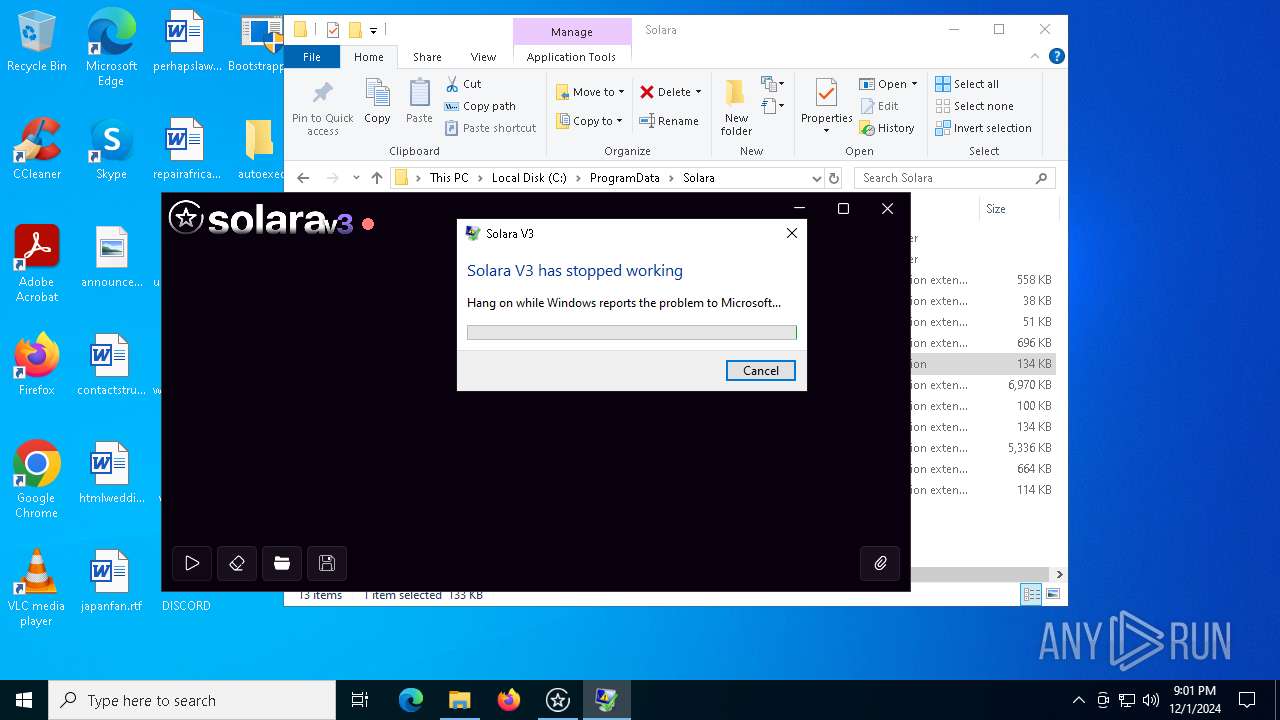Click the Solara eraser clear icon
Image resolution: width=1280 pixels, height=720 pixels.
[x=237, y=563]
